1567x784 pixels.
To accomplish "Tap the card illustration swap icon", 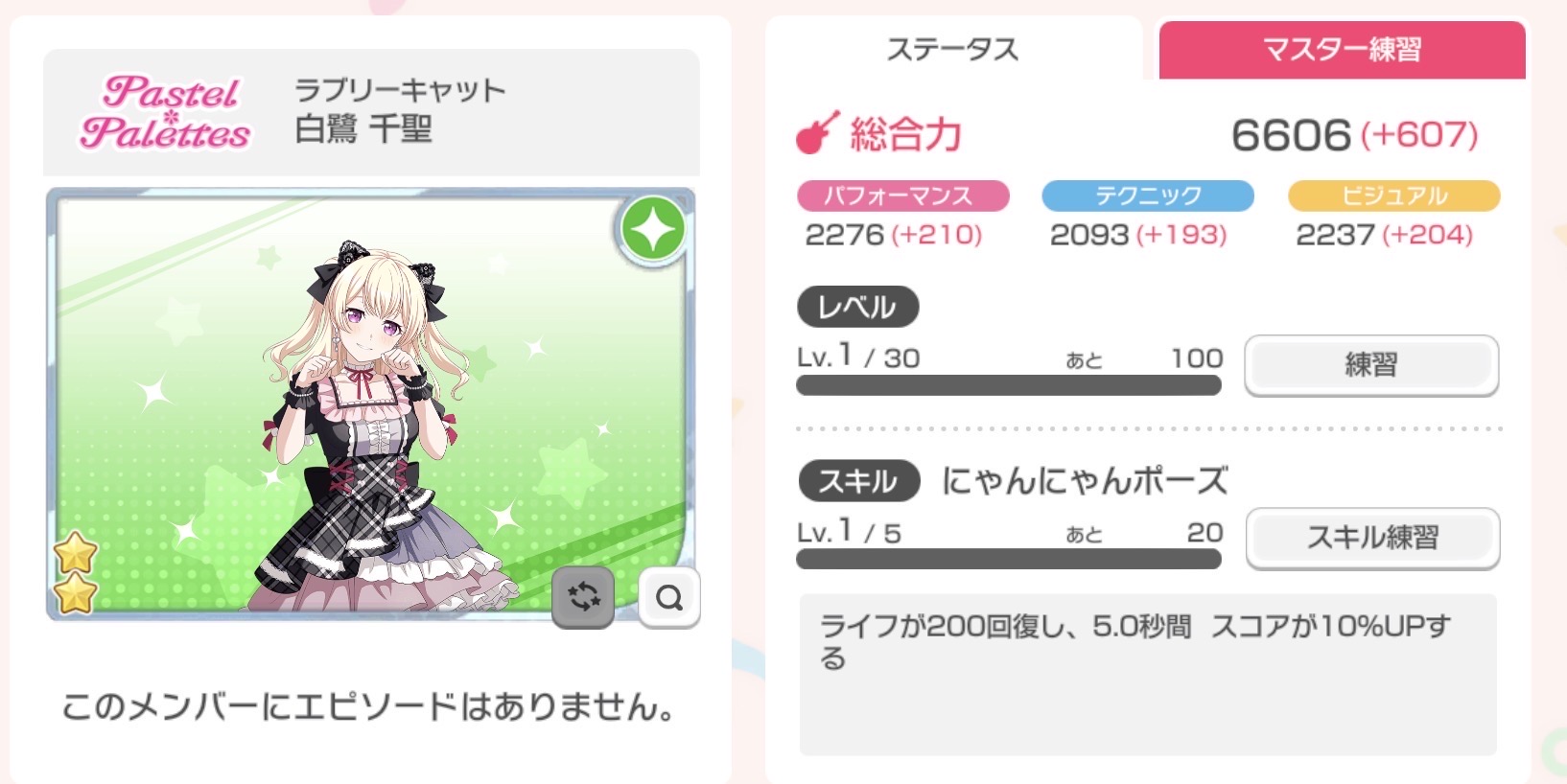I will coord(583,597).
